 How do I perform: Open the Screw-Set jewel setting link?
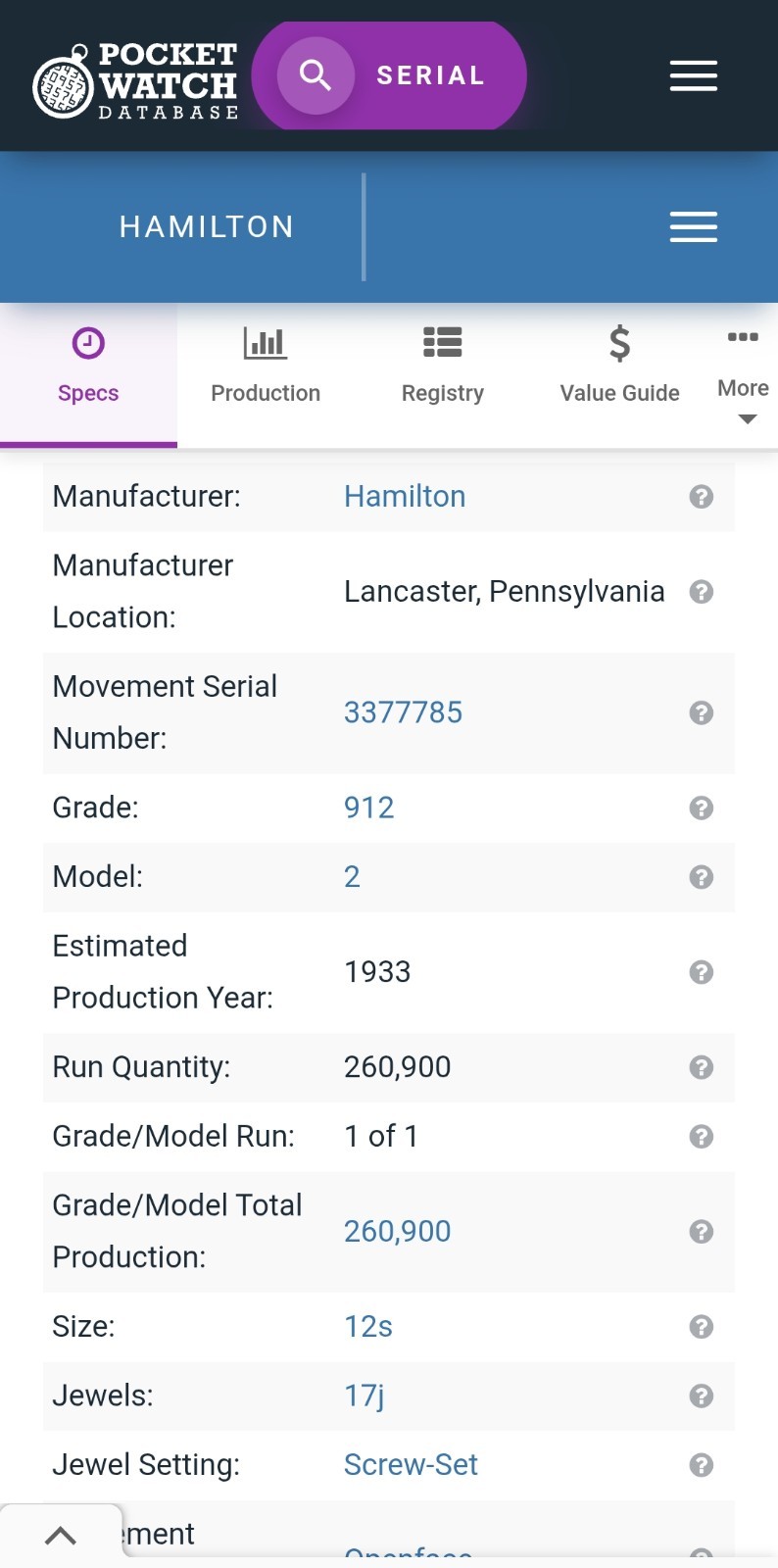click(411, 1464)
